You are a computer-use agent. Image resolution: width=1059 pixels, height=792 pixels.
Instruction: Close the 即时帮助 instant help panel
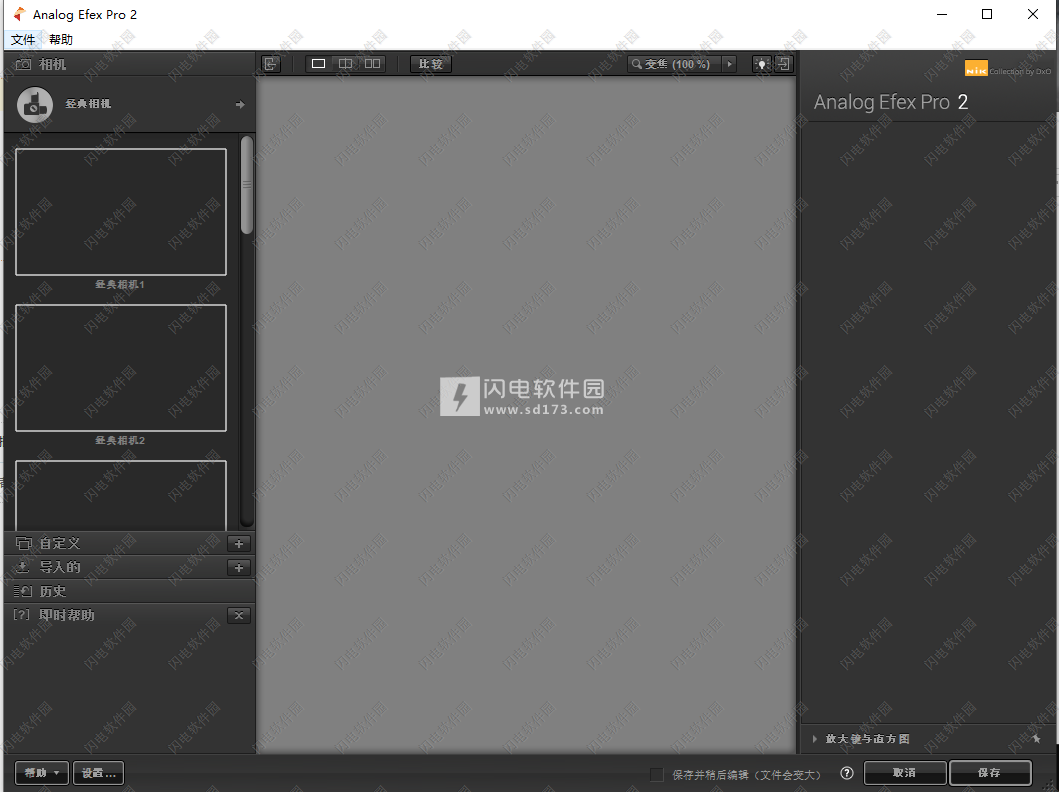tap(239, 616)
